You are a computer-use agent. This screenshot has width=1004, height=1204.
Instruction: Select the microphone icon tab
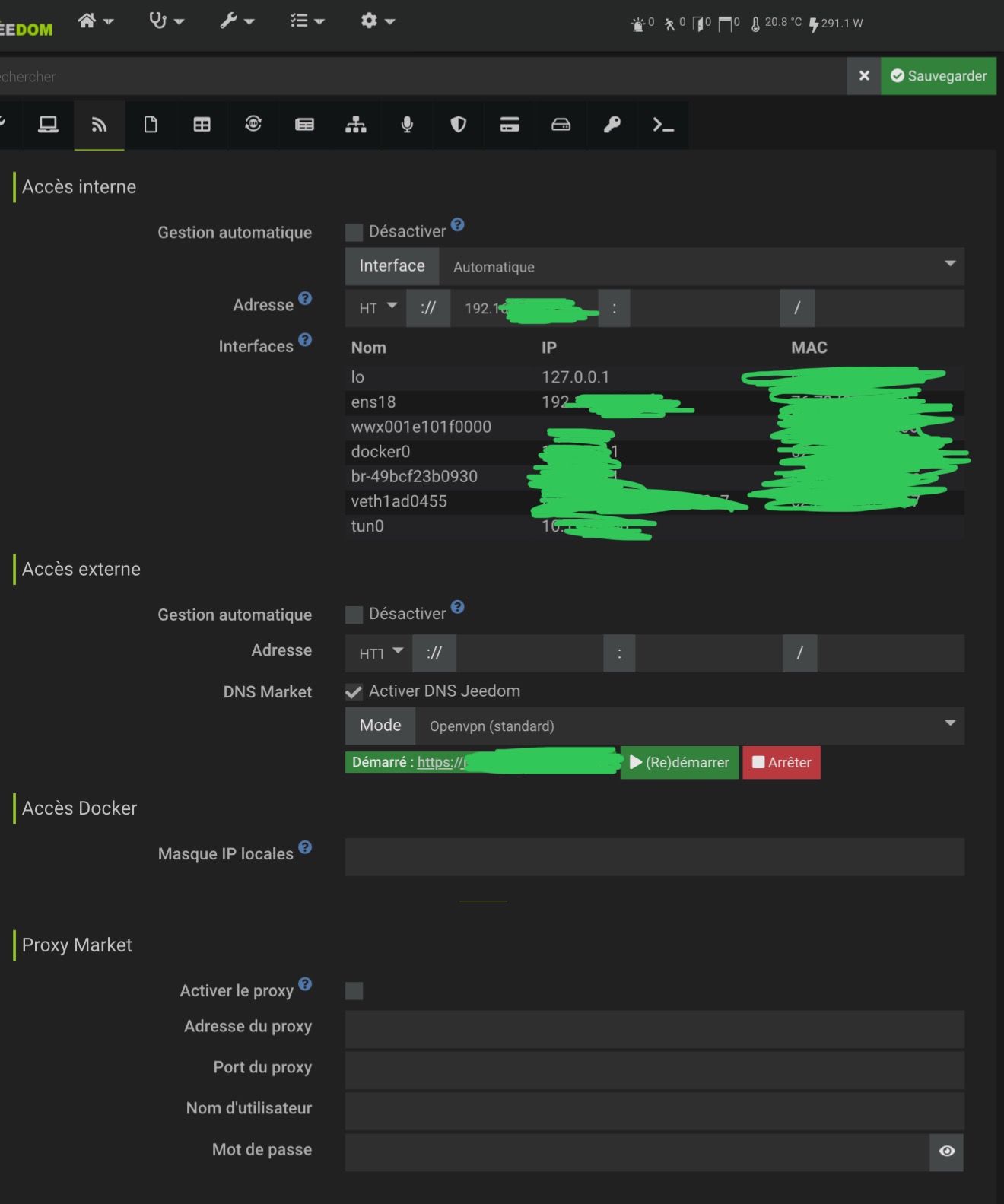(x=407, y=125)
